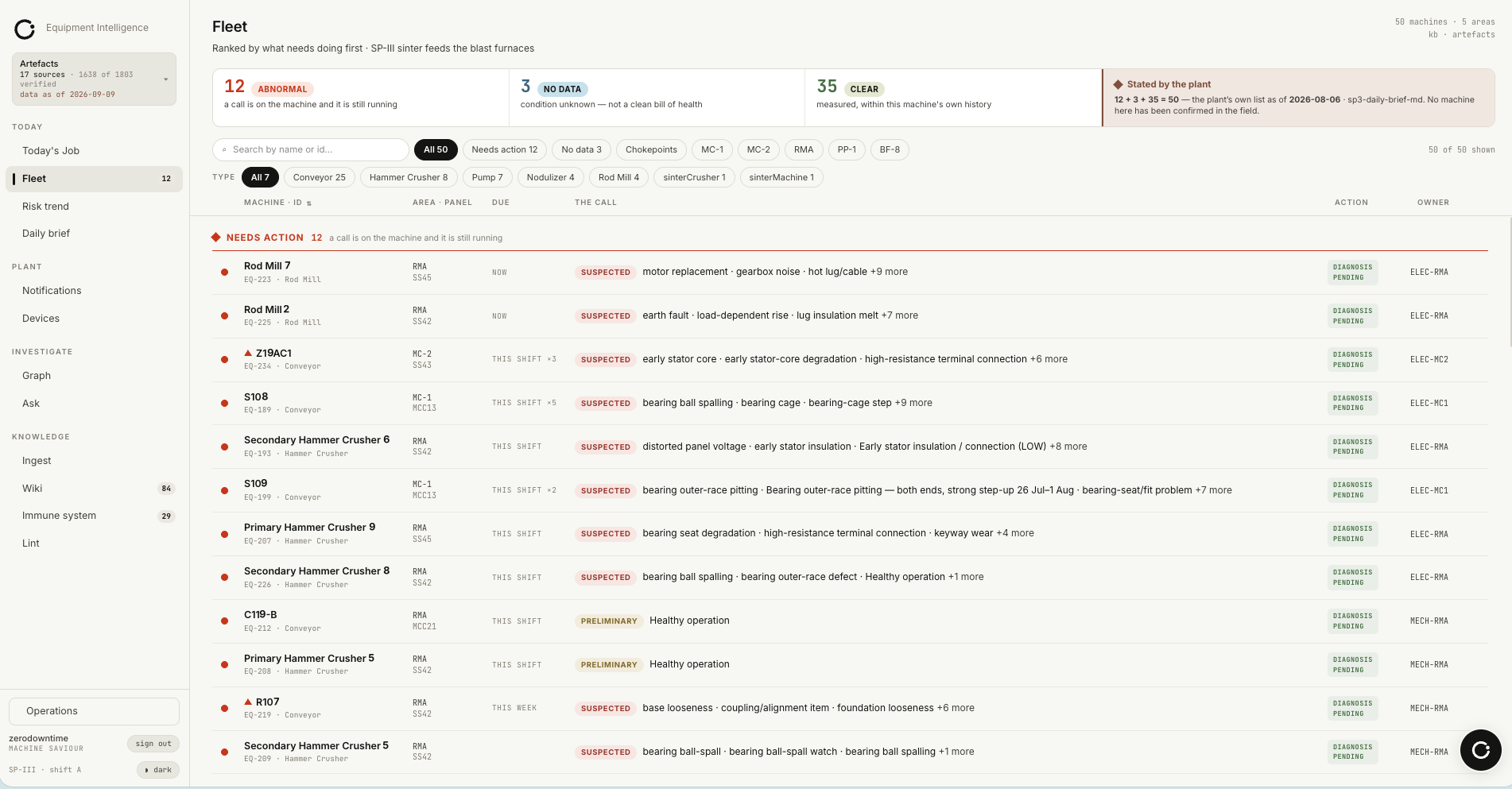Click the search by name or id field
The width and height of the screenshot is (1512, 789).
311,149
